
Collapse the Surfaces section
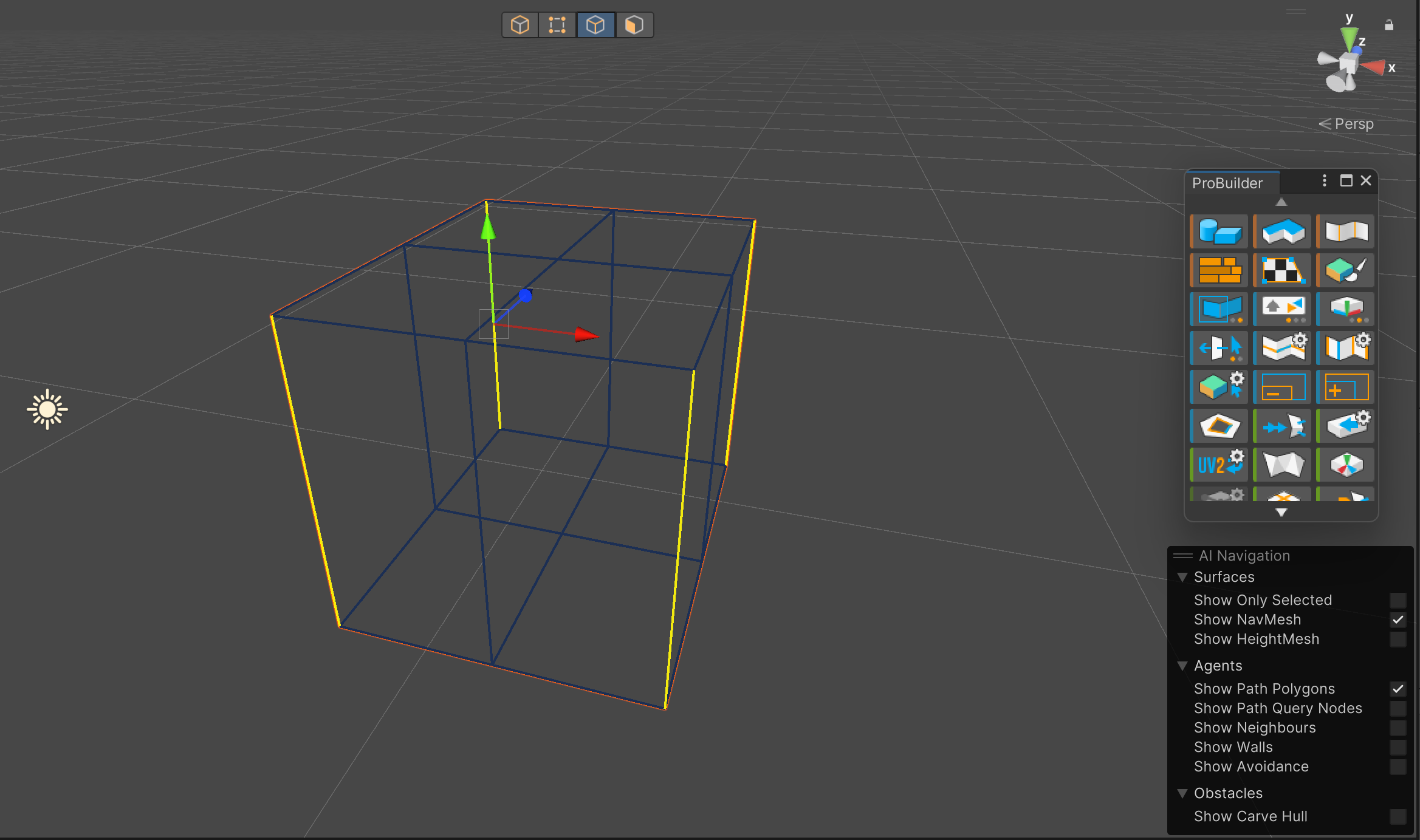click(1182, 577)
